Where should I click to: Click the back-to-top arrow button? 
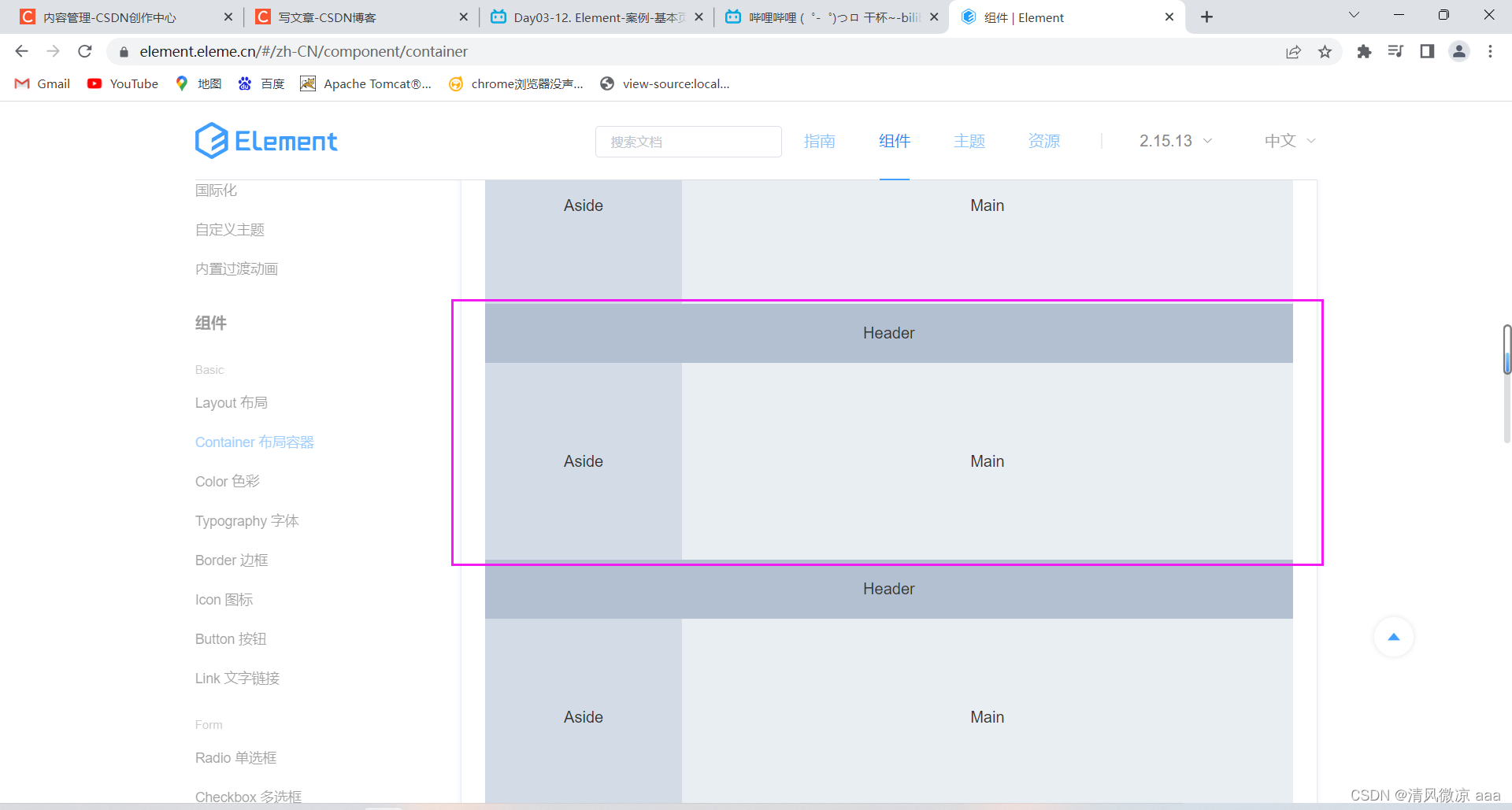pyautogui.click(x=1394, y=637)
